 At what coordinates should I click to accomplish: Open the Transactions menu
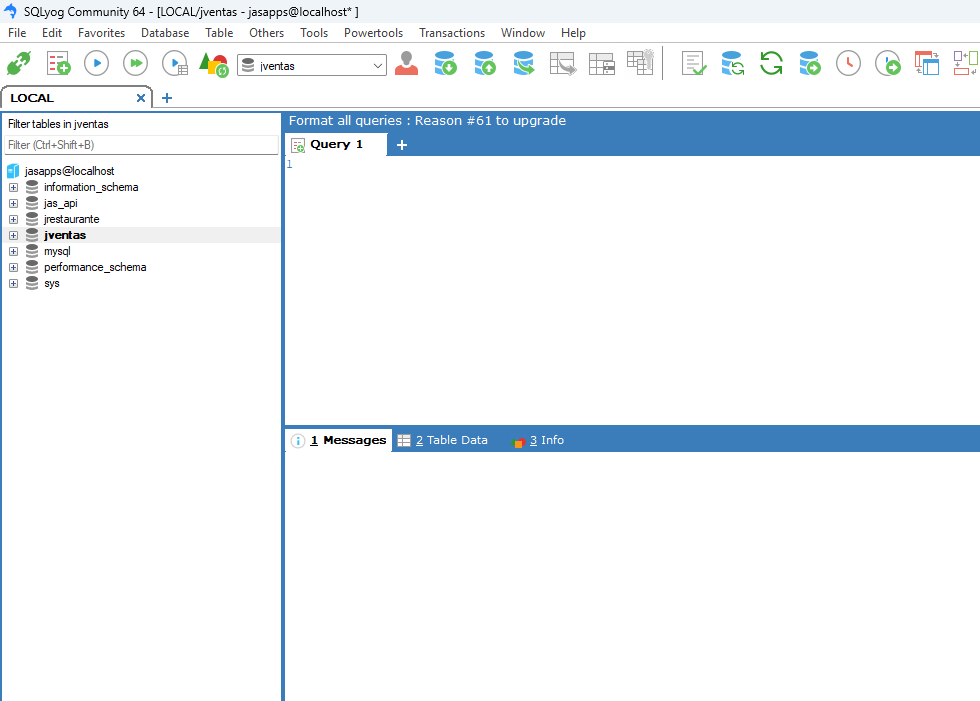[452, 32]
